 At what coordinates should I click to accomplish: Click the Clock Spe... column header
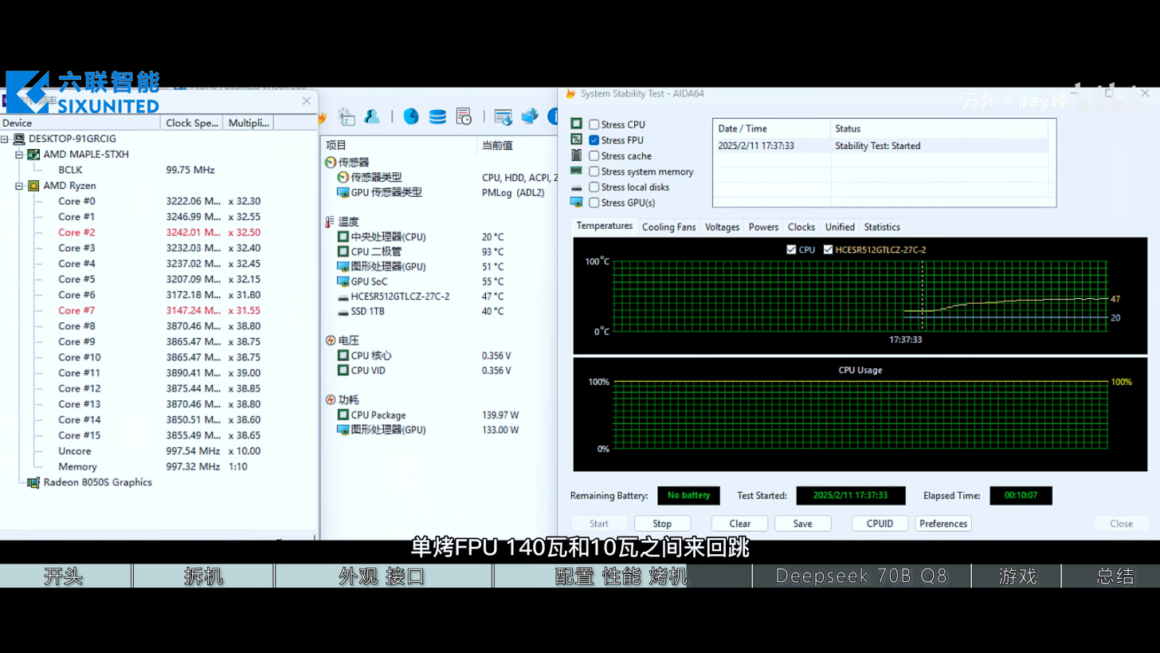pos(192,123)
